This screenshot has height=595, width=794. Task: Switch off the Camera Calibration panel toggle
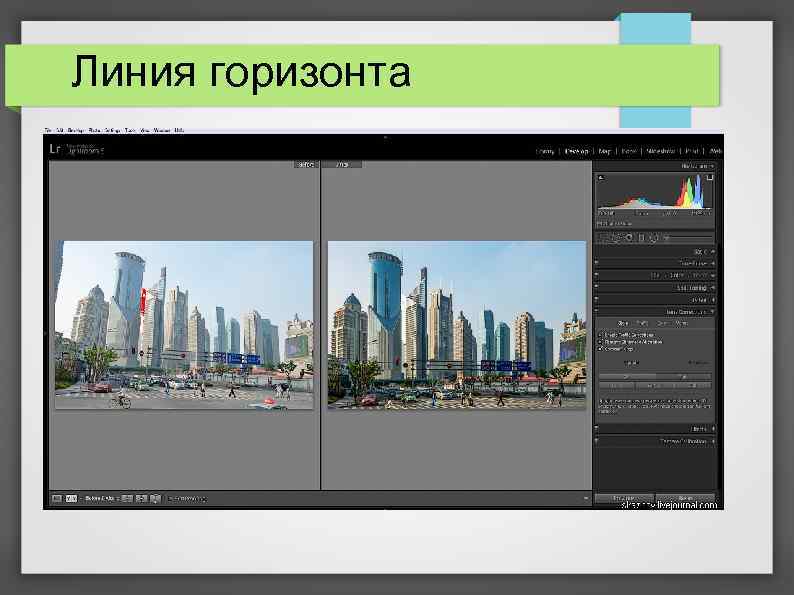(596, 441)
